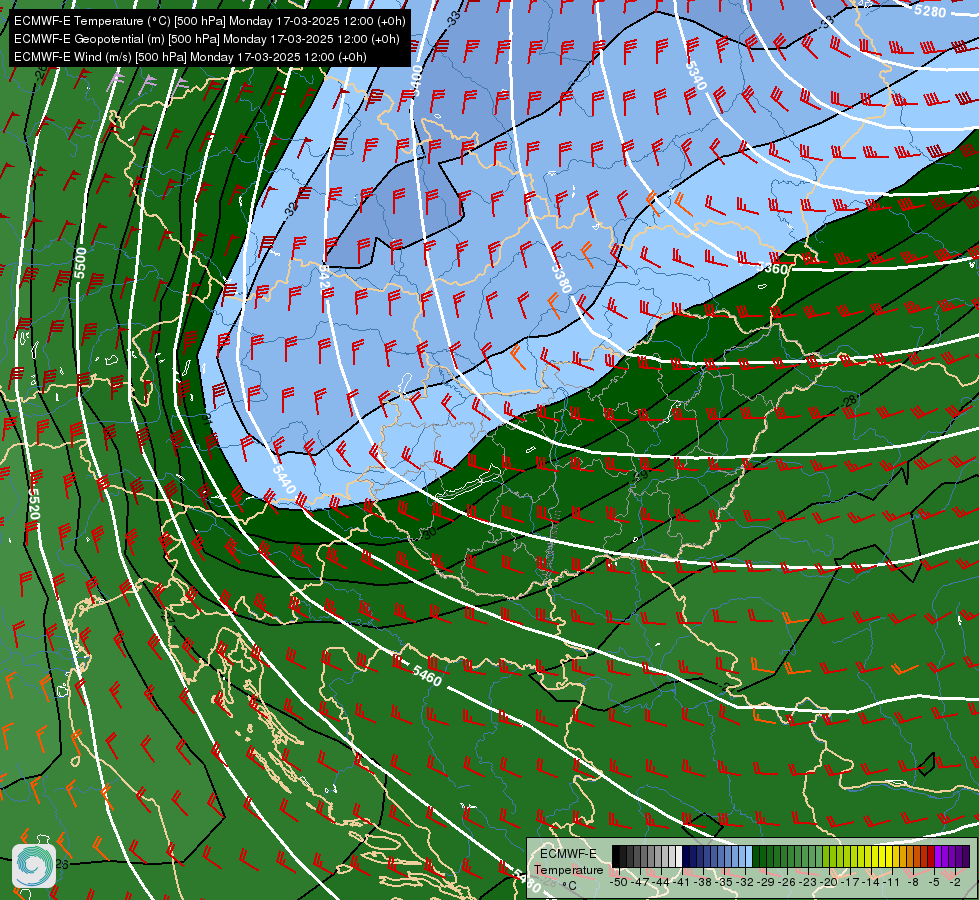Image resolution: width=979 pixels, height=900 pixels.
Task: Click the 5340 geopotential contour label
Action: [x=696, y=76]
